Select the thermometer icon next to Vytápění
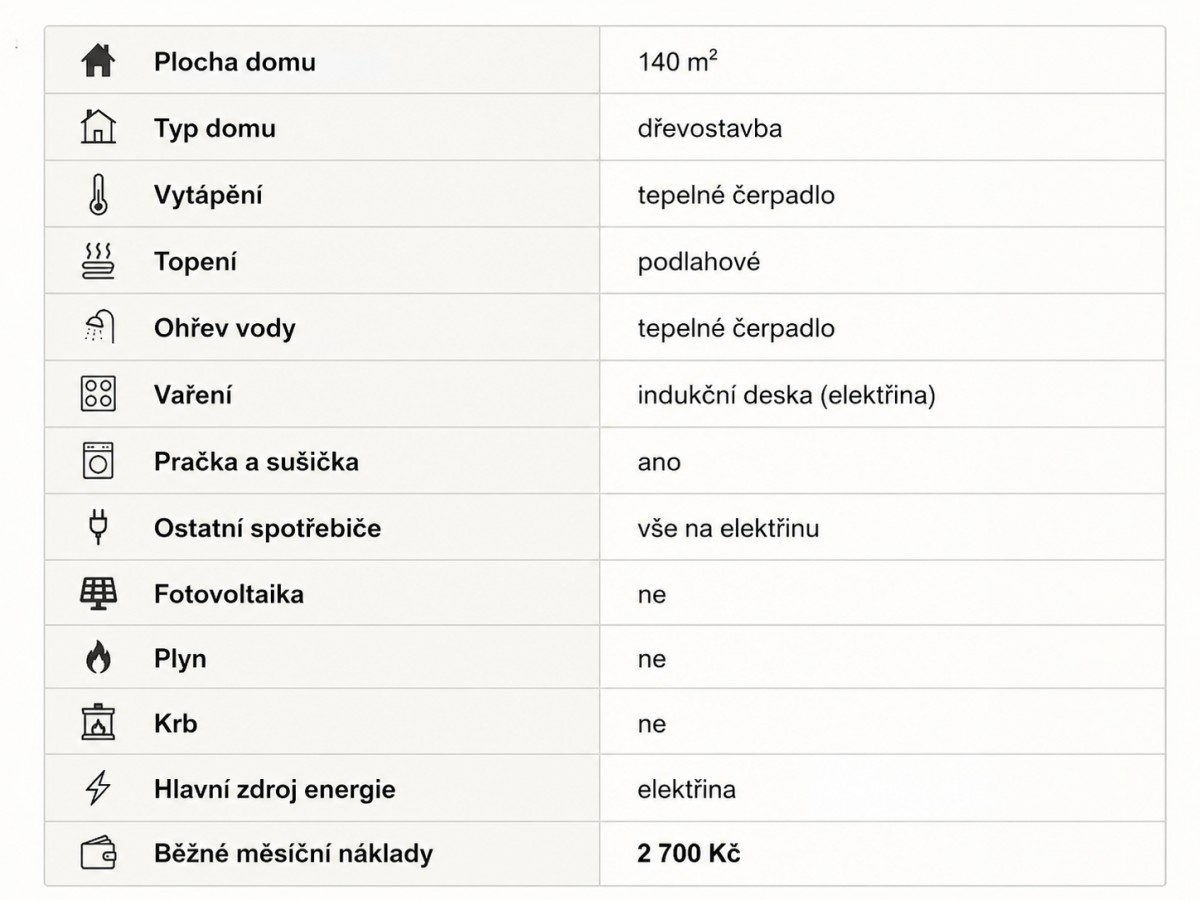1200x900 pixels. [x=98, y=195]
